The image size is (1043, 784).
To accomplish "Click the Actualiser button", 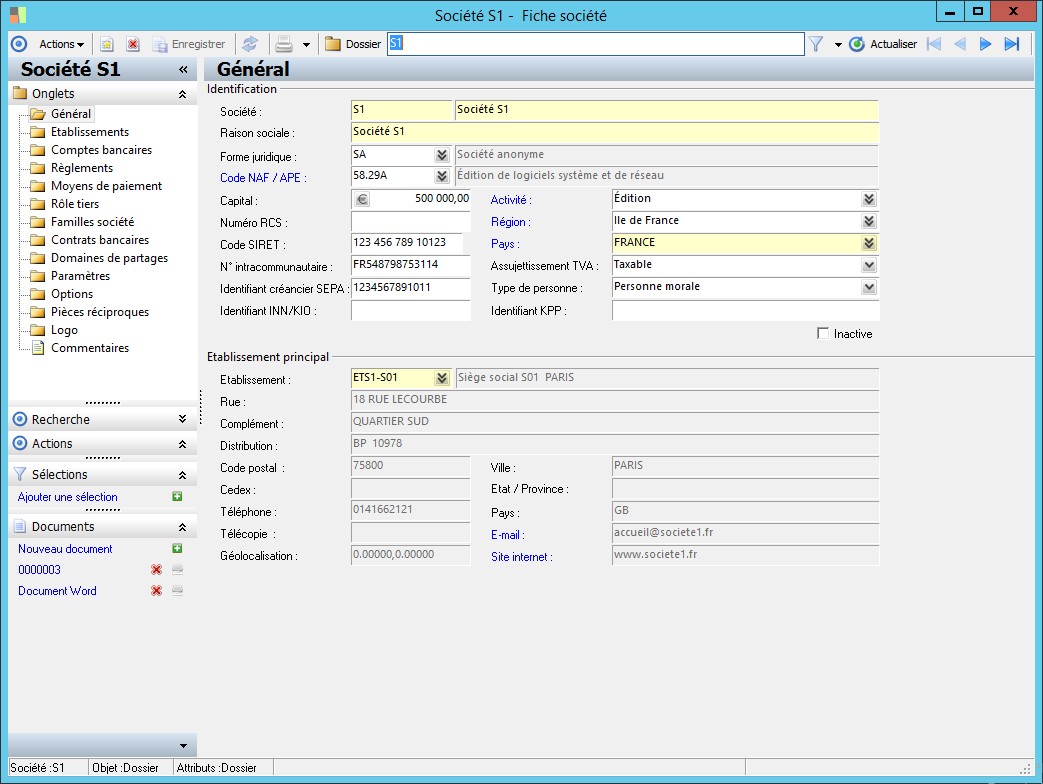I will 883,44.
